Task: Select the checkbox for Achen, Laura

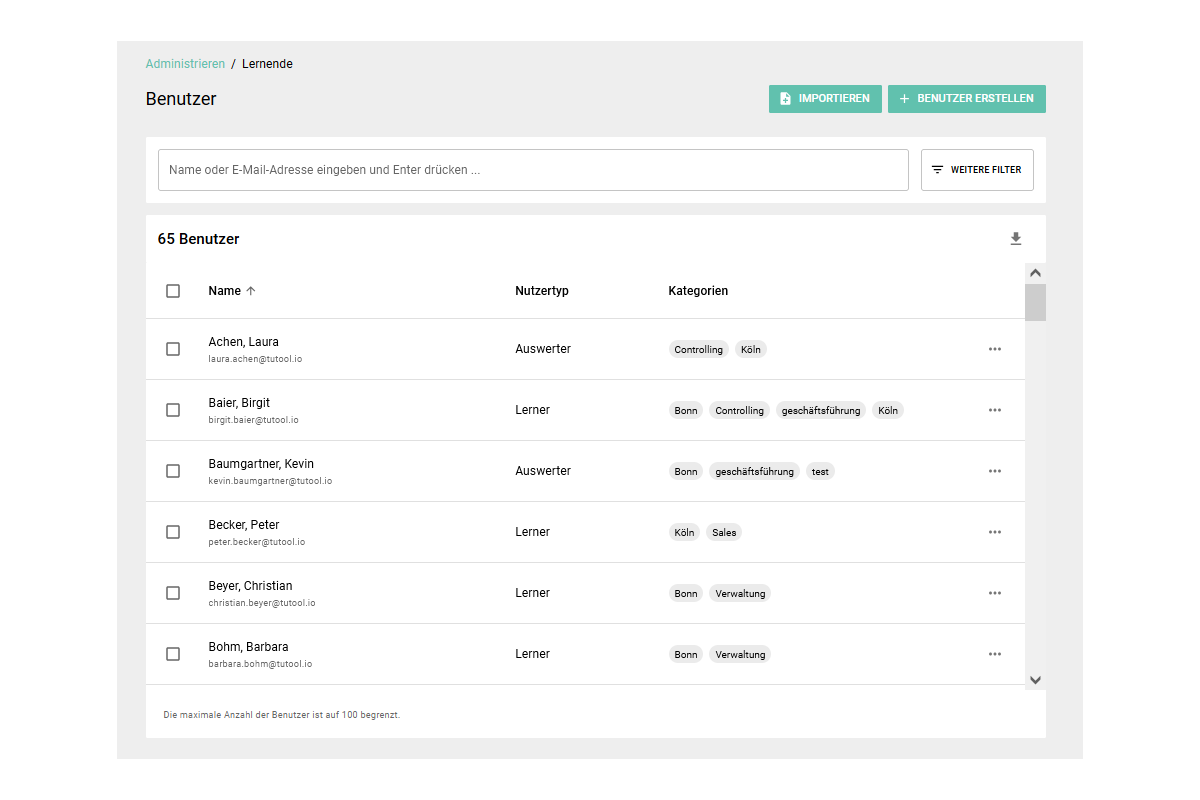Action: (173, 349)
